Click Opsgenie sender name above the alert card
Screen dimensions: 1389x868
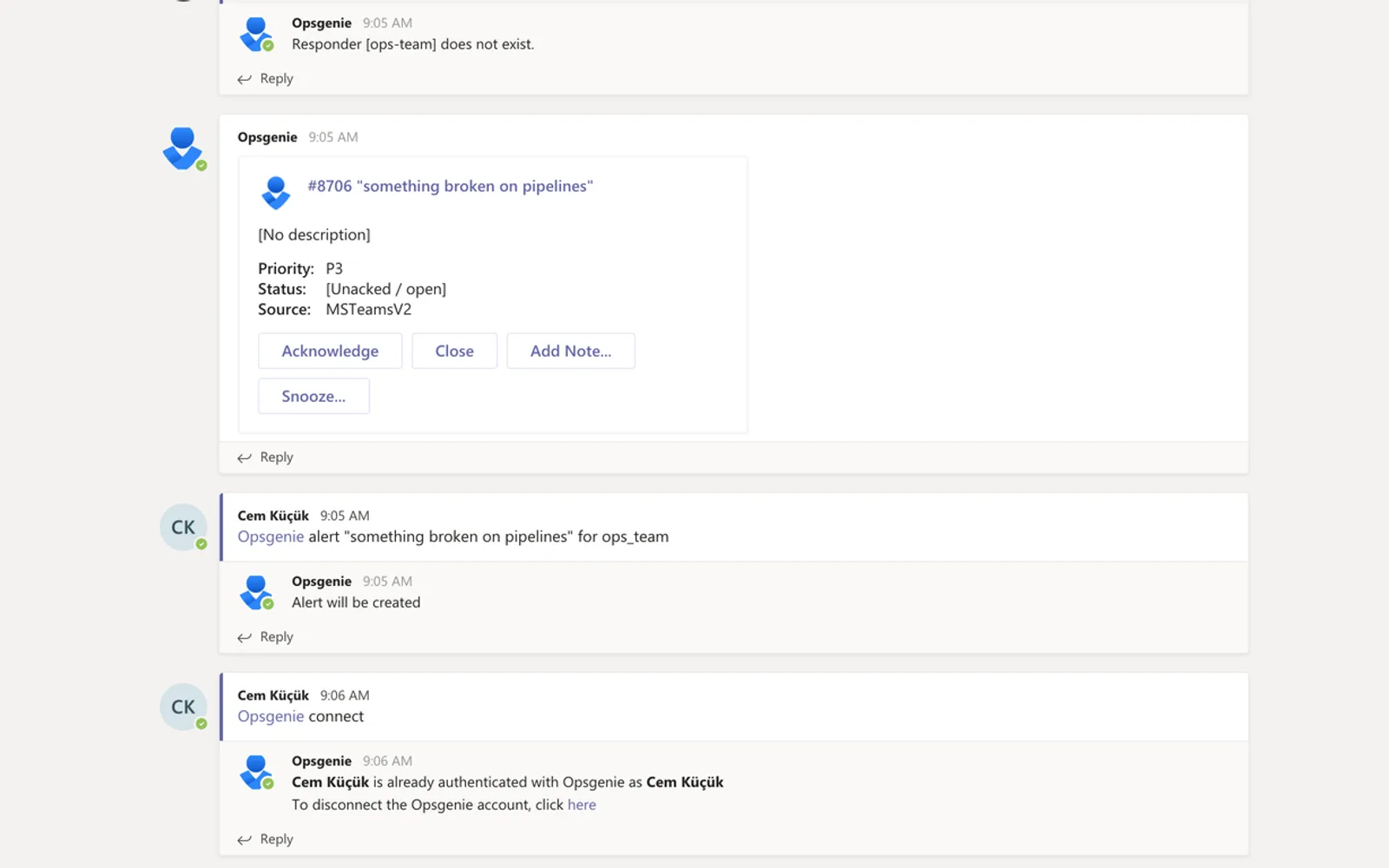click(267, 137)
